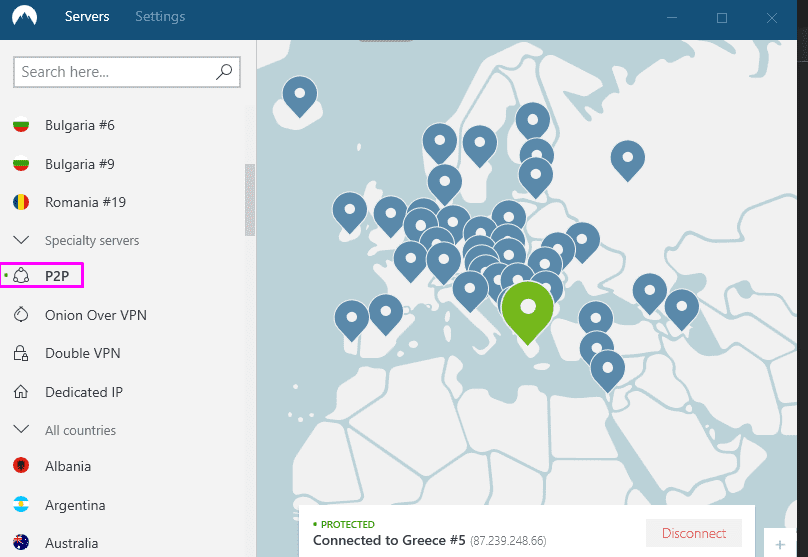Click the P2P specialty server icon

21,276
